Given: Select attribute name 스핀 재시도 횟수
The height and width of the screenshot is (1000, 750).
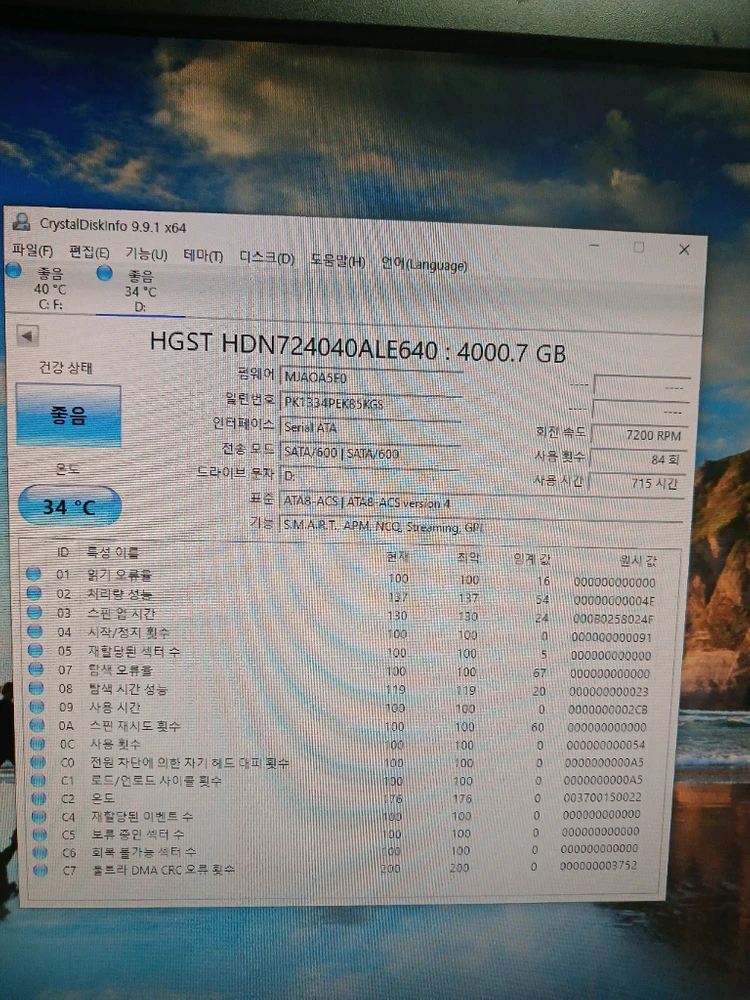Looking at the screenshot, I should point(135,726).
